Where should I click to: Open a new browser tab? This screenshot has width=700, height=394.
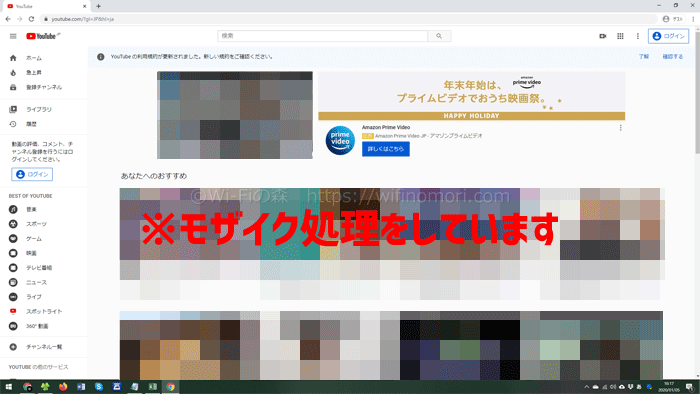(98, 6)
